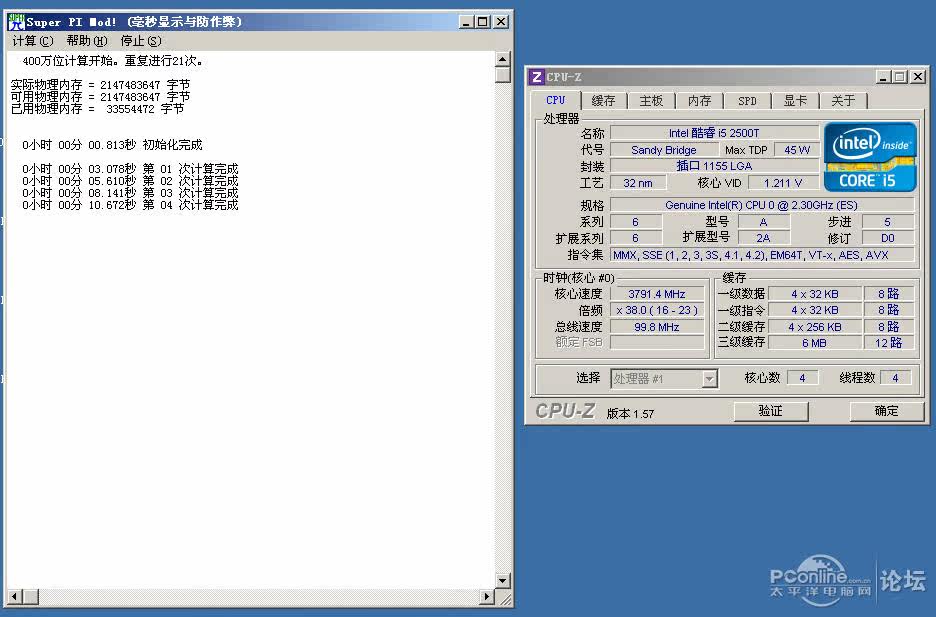Open the 计算(C) menu in Super PI
This screenshot has height=617, width=936.
pos(33,41)
